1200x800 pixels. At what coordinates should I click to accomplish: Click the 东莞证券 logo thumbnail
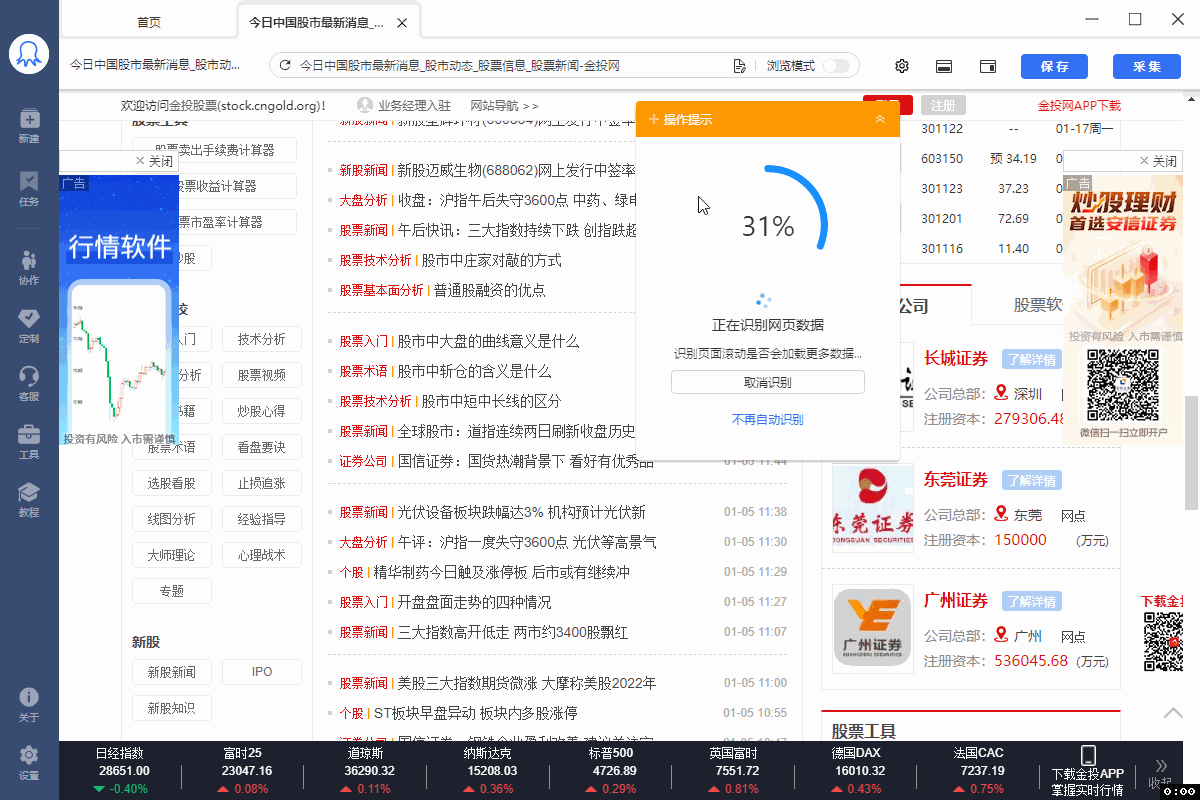[x=873, y=508]
